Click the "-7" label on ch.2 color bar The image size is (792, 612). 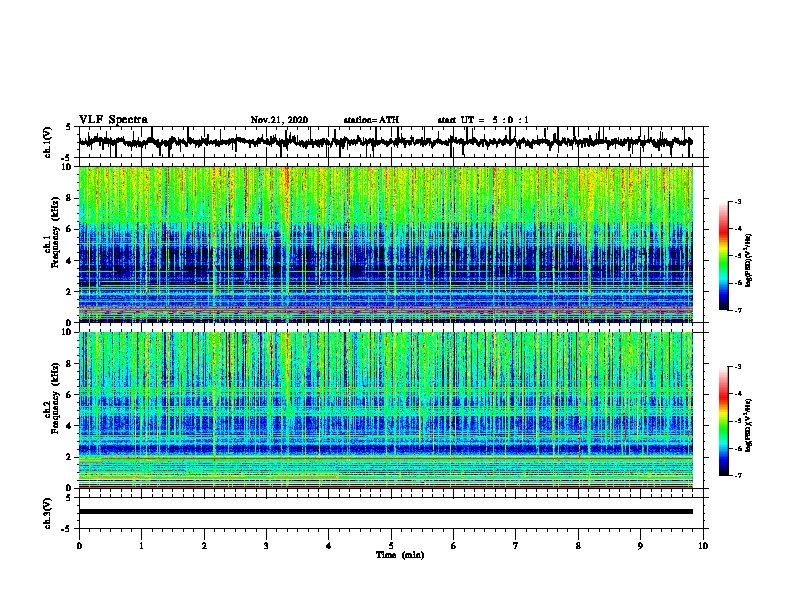[x=738, y=476]
